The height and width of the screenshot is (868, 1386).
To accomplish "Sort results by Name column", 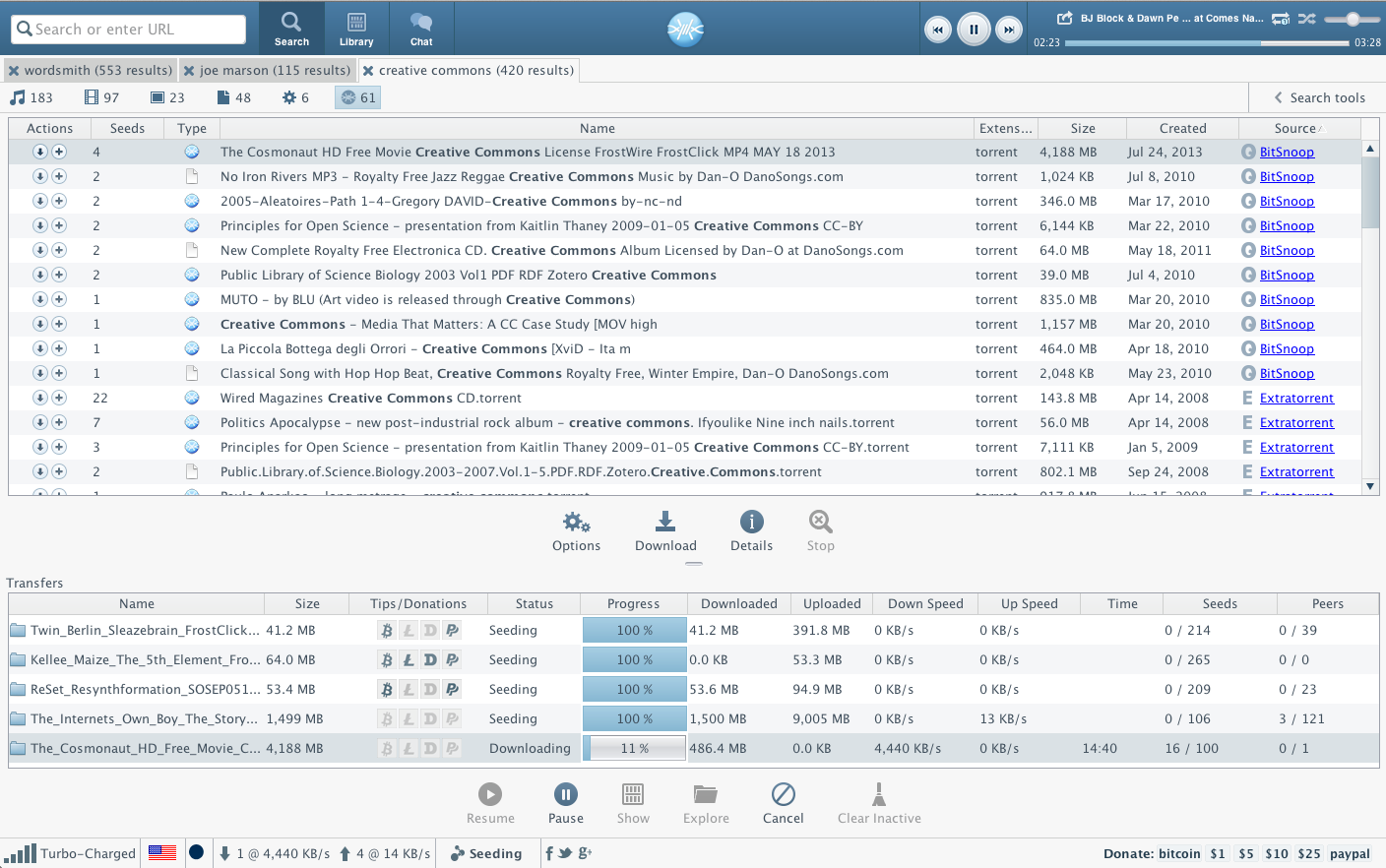I will pos(597,128).
